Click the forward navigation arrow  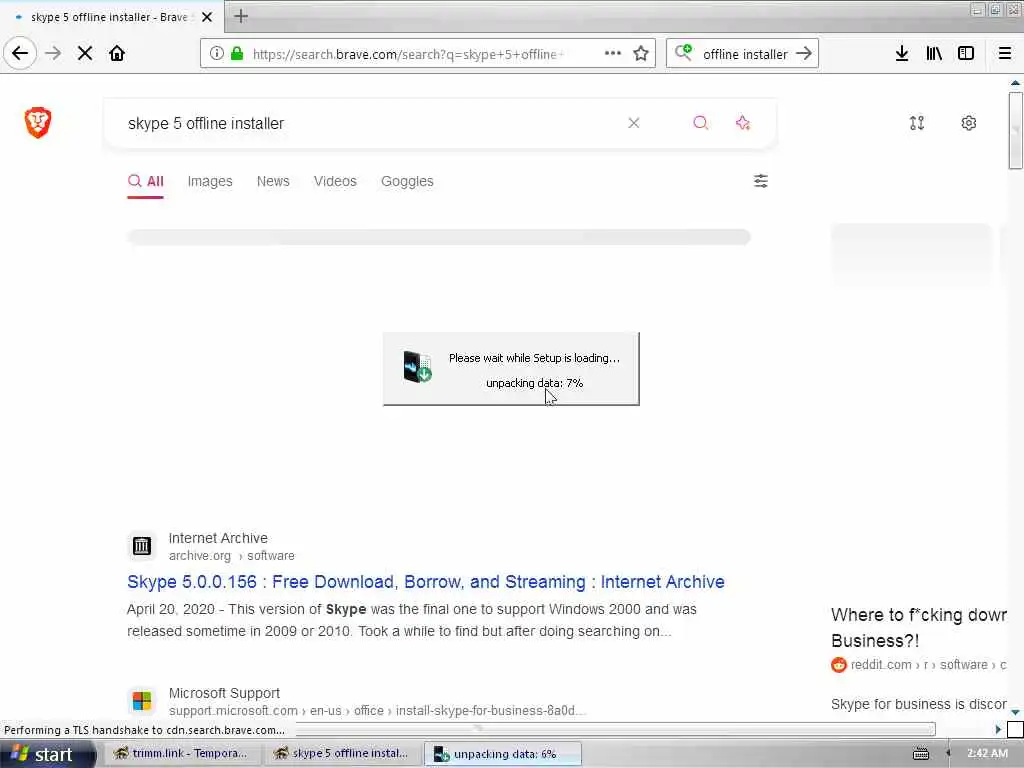(x=54, y=53)
